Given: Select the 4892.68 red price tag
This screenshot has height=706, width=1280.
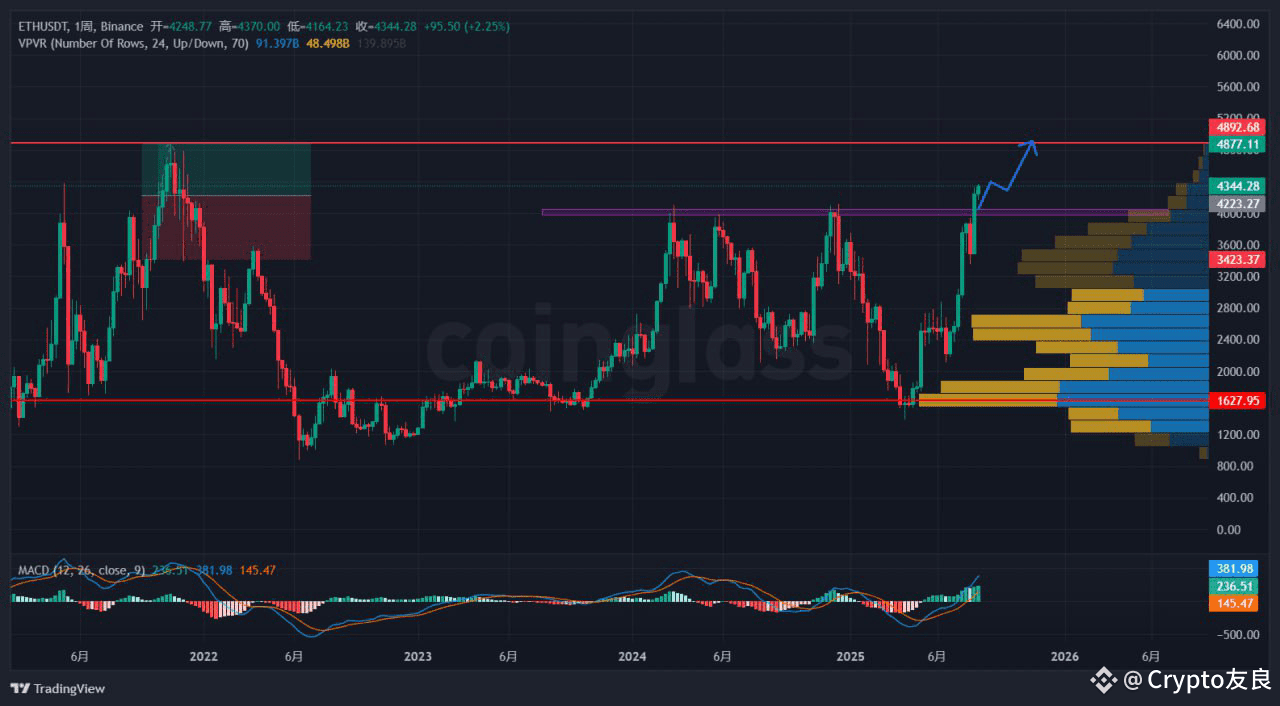Looking at the screenshot, I should point(1239,128).
